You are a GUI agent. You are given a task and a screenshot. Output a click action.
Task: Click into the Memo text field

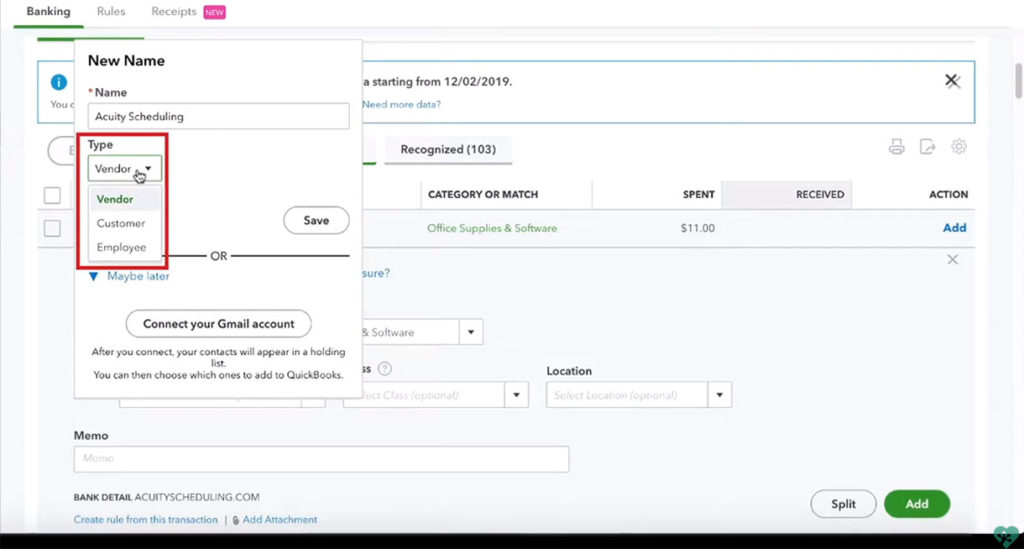(321, 459)
